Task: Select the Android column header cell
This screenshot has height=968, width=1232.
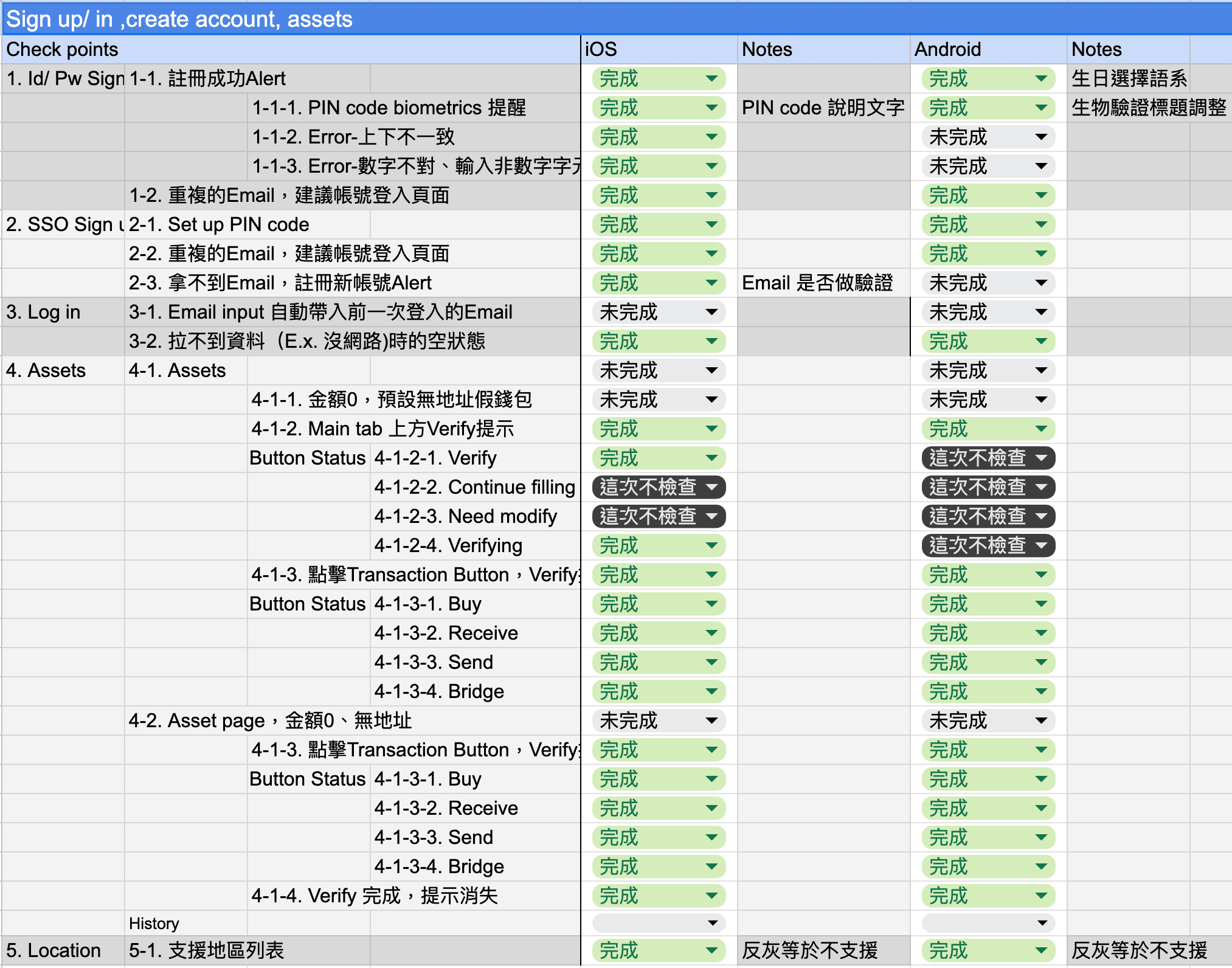Action: (988, 50)
